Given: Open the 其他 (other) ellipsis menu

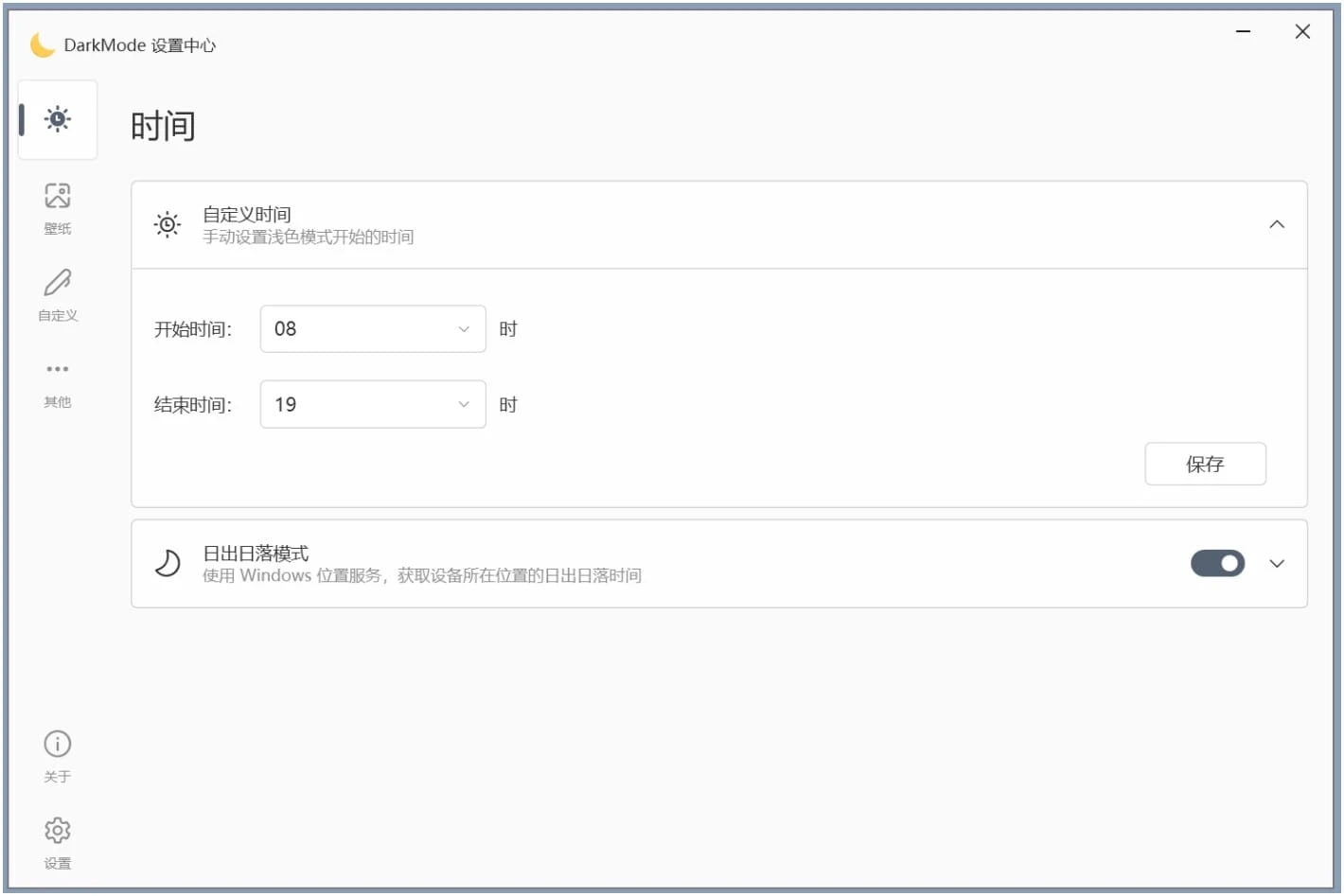Looking at the screenshot, I should [58, 380].
